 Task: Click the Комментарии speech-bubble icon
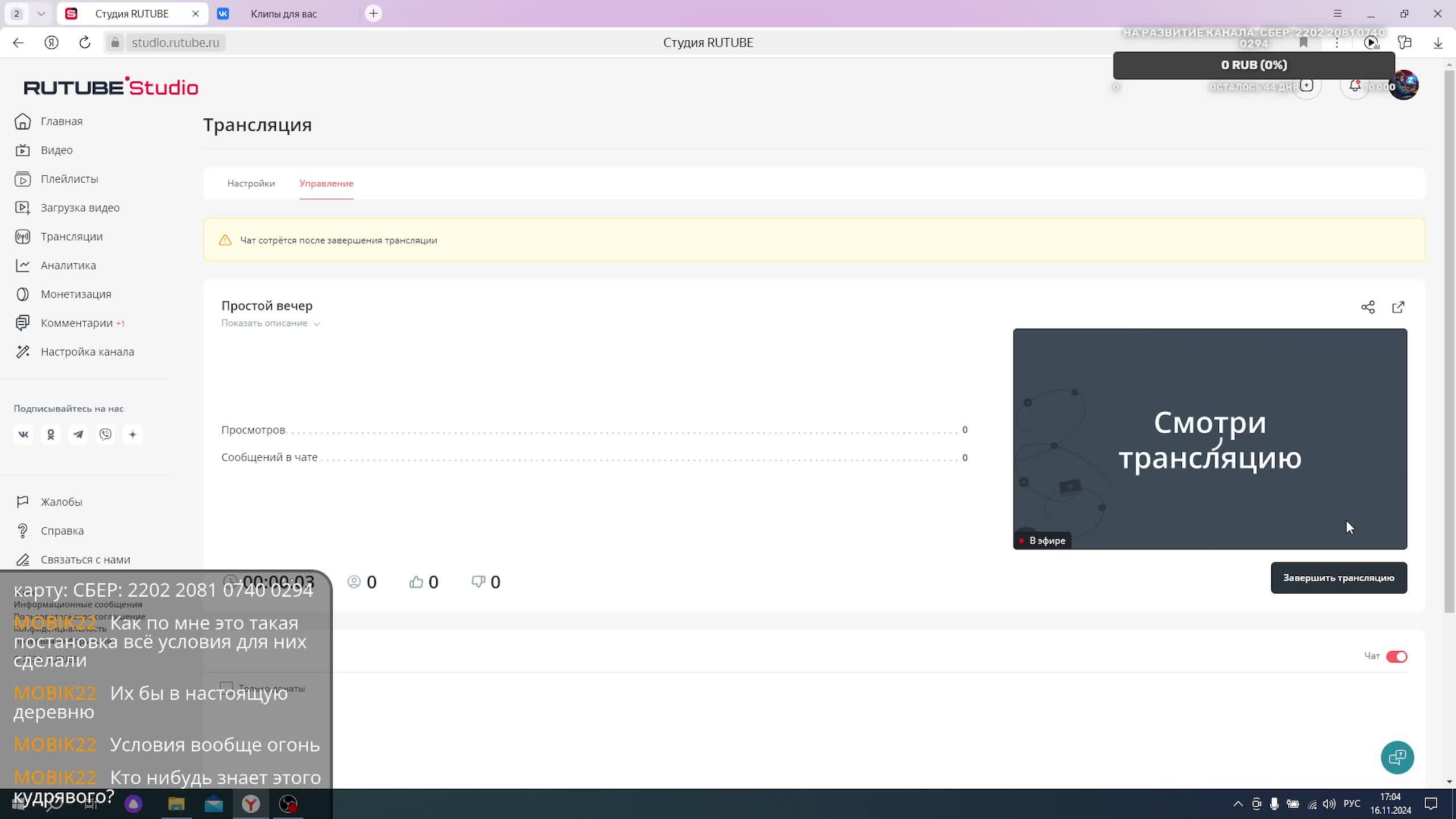tap(23, 323)
